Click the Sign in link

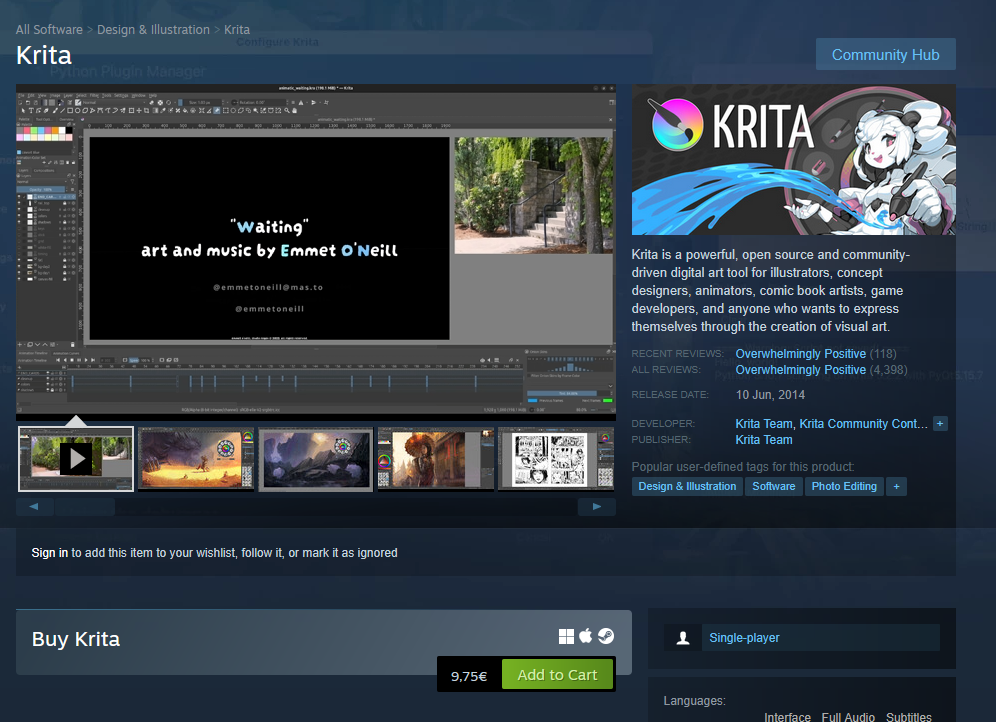pos(50,553)
